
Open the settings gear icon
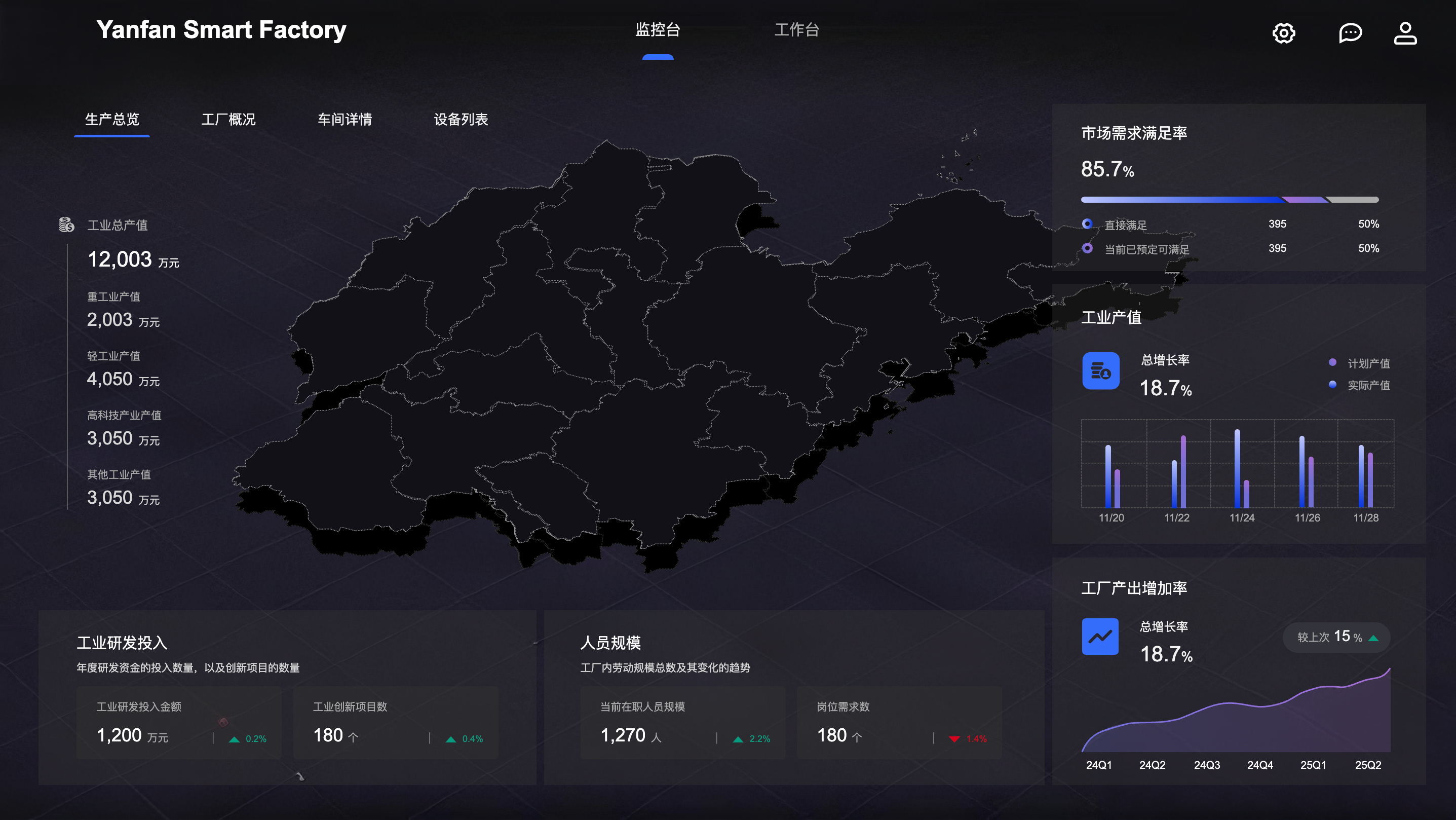(x=1284, y=33)
